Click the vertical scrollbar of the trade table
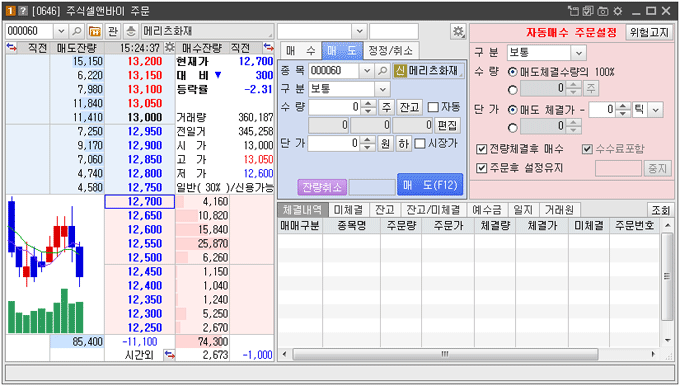Screen dimensions: 680x386 [667, 277]
